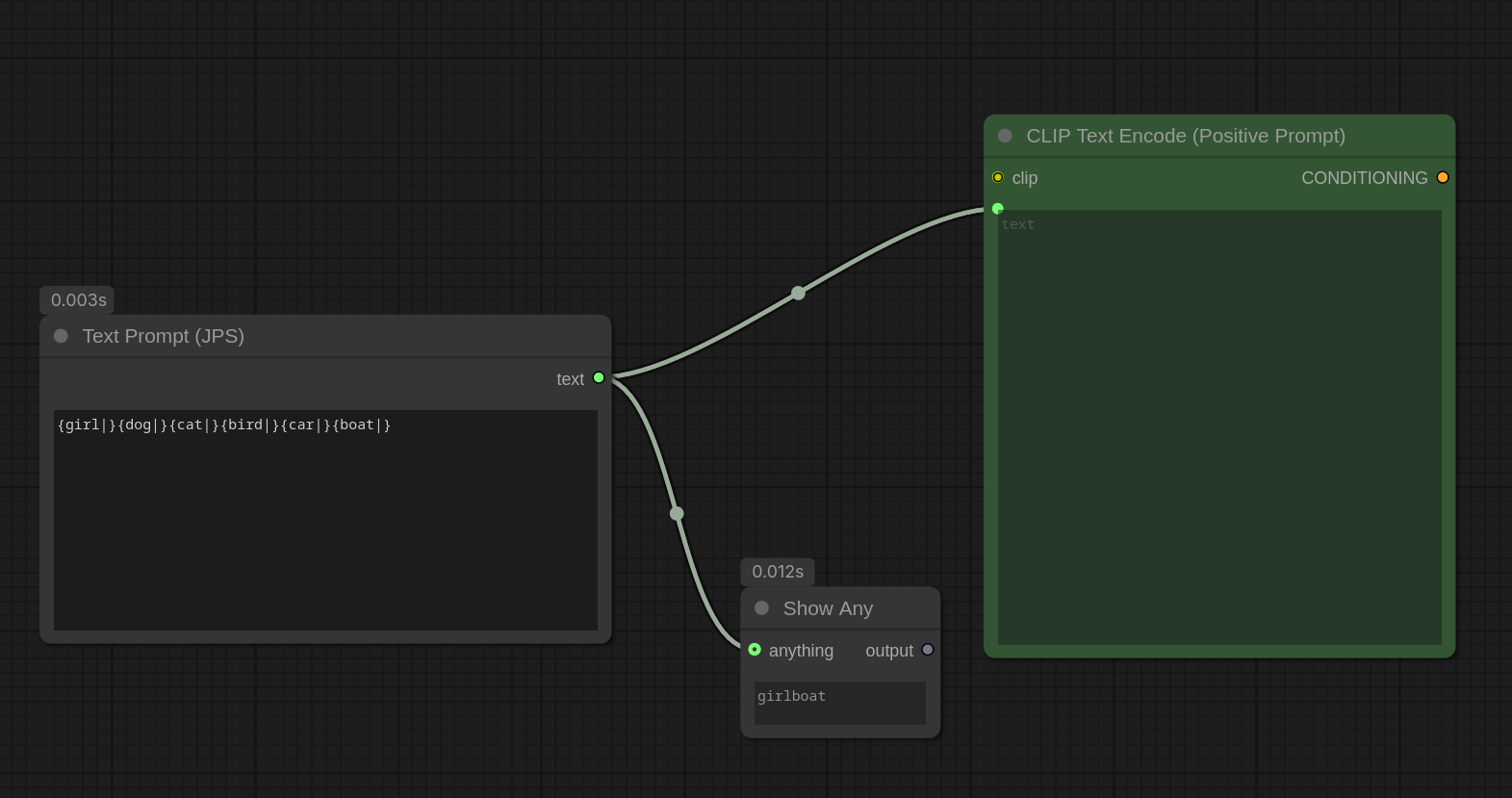1512x798 pixels.
Task: Click the anything input port on Show Any
Action: pyautogui.click(x=755, y=650)
